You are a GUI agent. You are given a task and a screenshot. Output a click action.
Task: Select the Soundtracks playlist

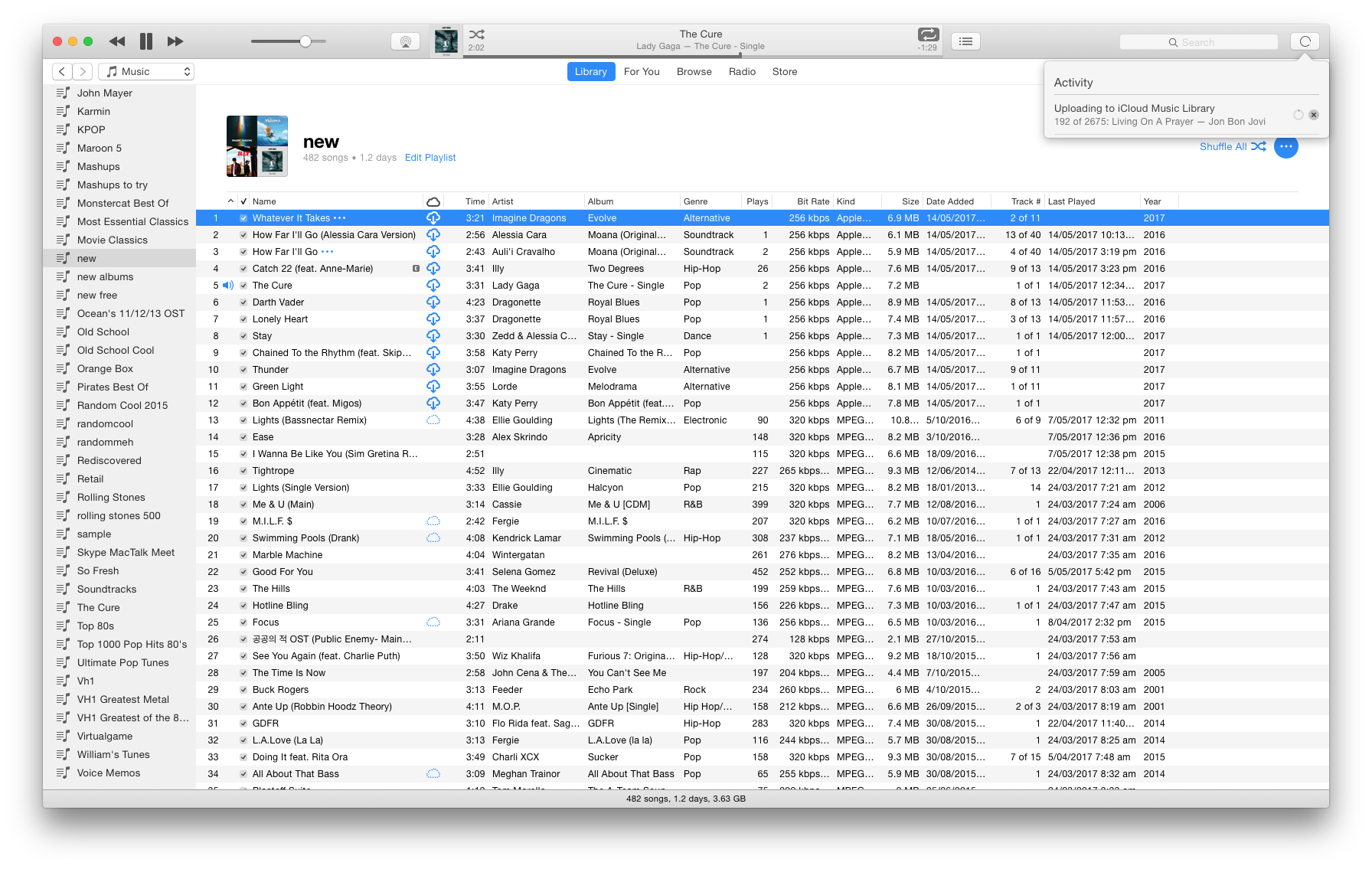(x=119, y=589)
